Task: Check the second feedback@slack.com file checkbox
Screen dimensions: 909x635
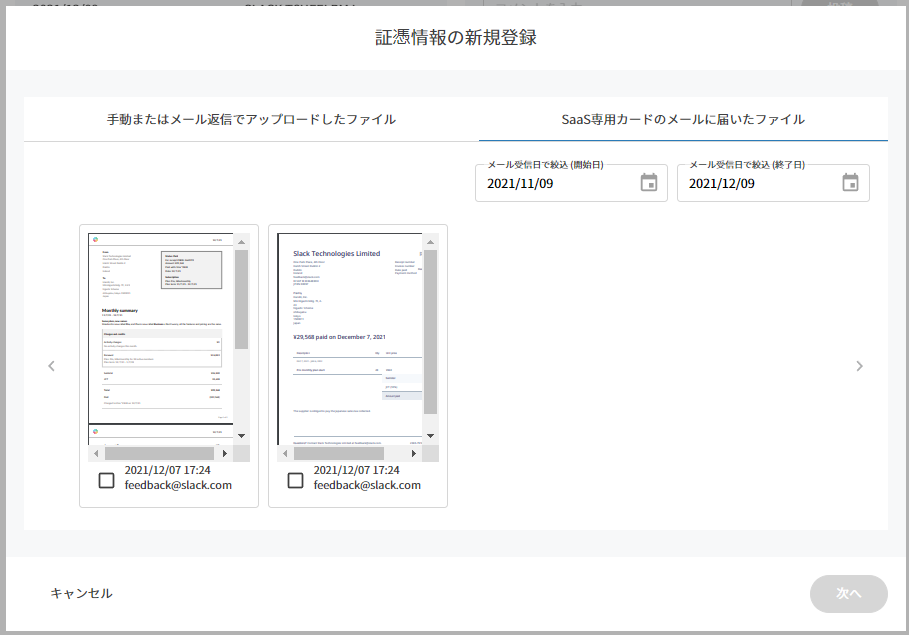Action: pos(296,480)
